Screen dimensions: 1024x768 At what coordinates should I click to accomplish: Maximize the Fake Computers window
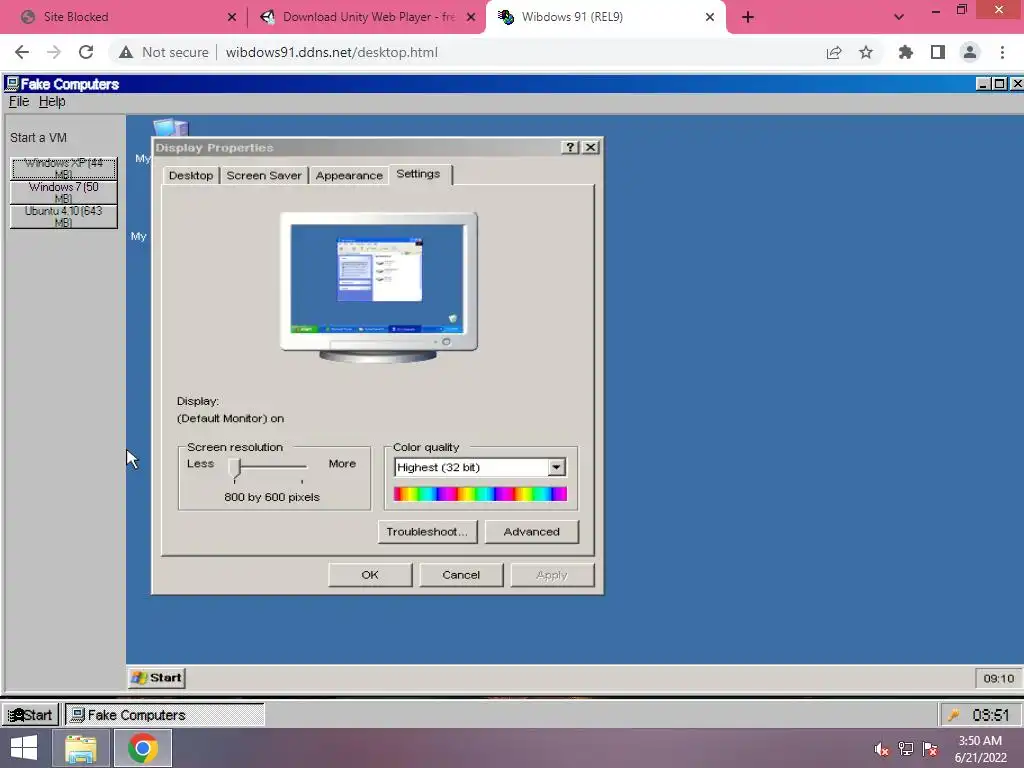coord(999,84)
